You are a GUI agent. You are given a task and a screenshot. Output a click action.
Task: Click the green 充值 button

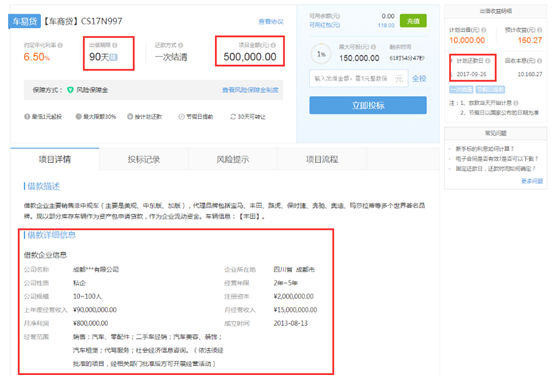click(x=413, y=21)
